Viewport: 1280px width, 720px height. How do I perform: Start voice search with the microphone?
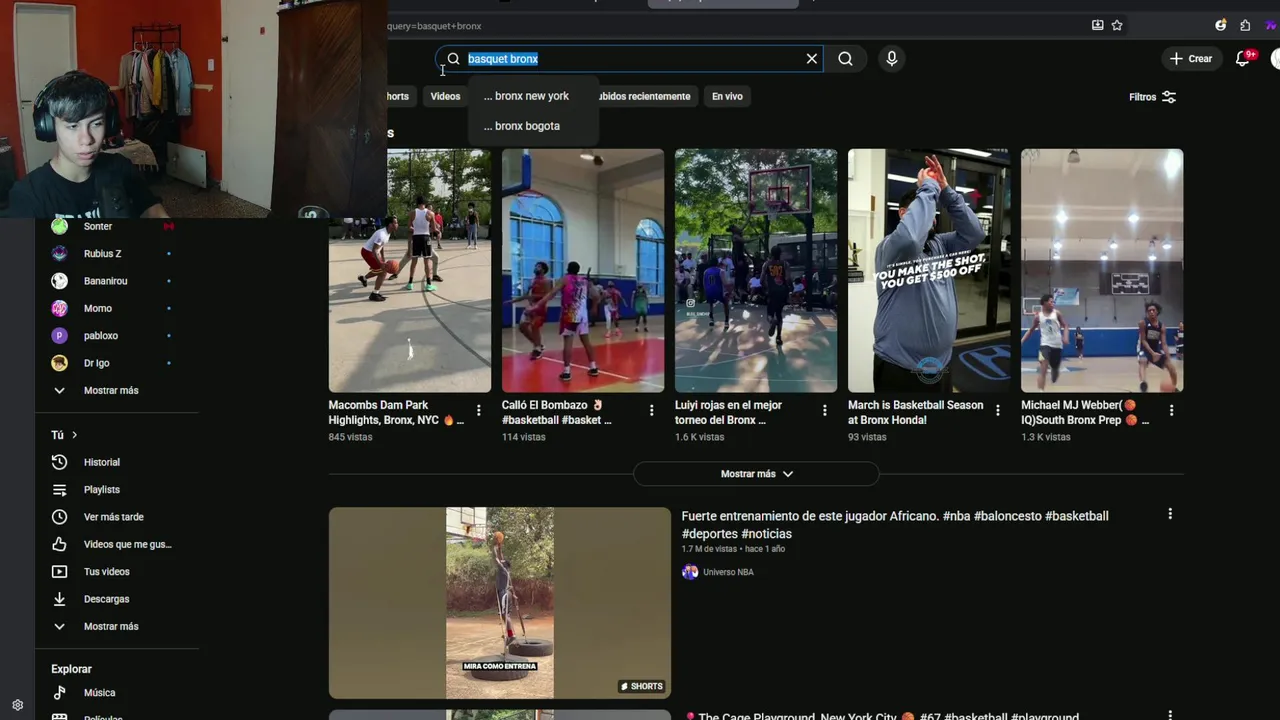891,59
